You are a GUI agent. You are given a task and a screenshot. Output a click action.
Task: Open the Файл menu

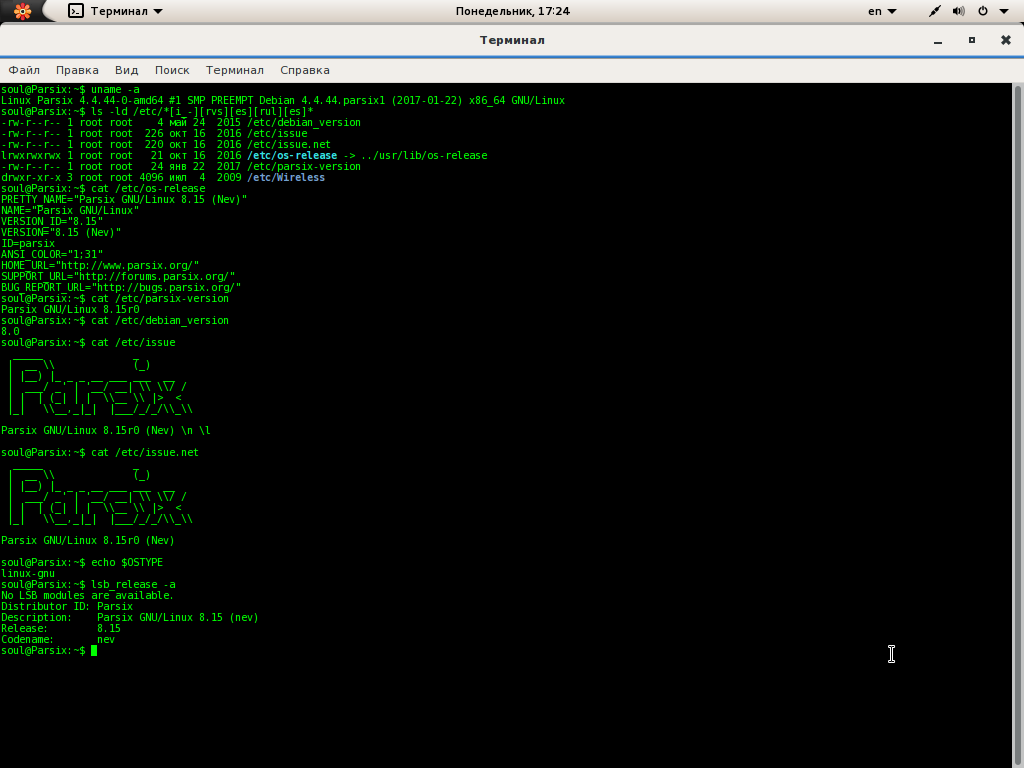tap(24, 70)
